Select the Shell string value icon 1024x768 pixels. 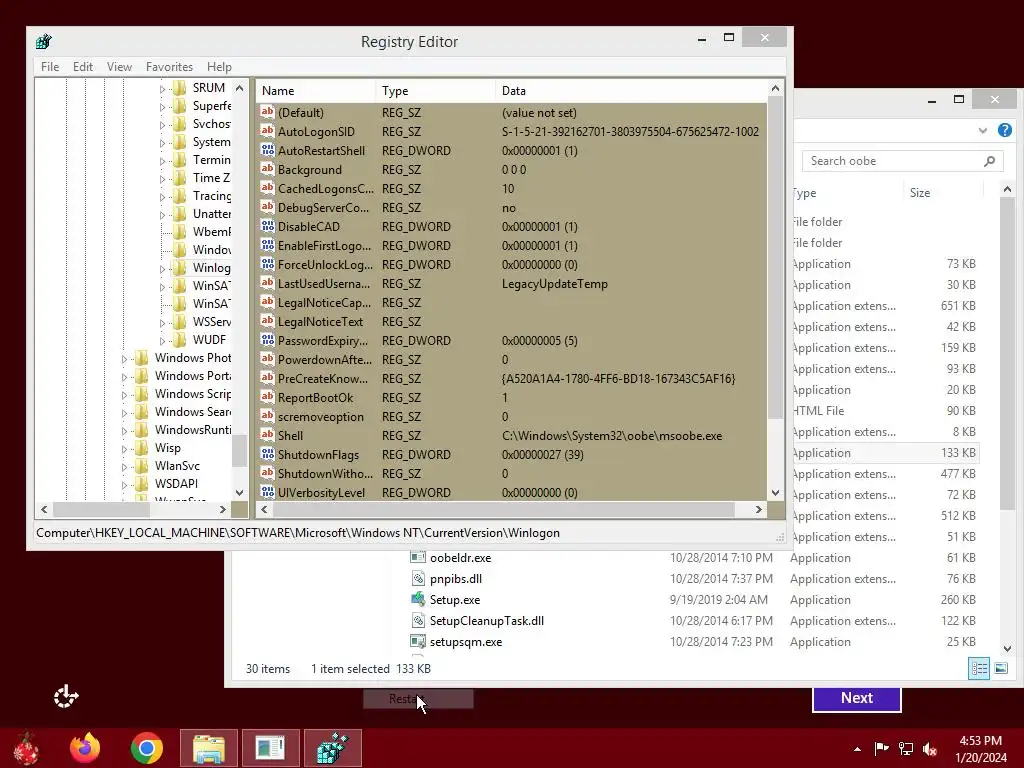click(x=267, y=435)
